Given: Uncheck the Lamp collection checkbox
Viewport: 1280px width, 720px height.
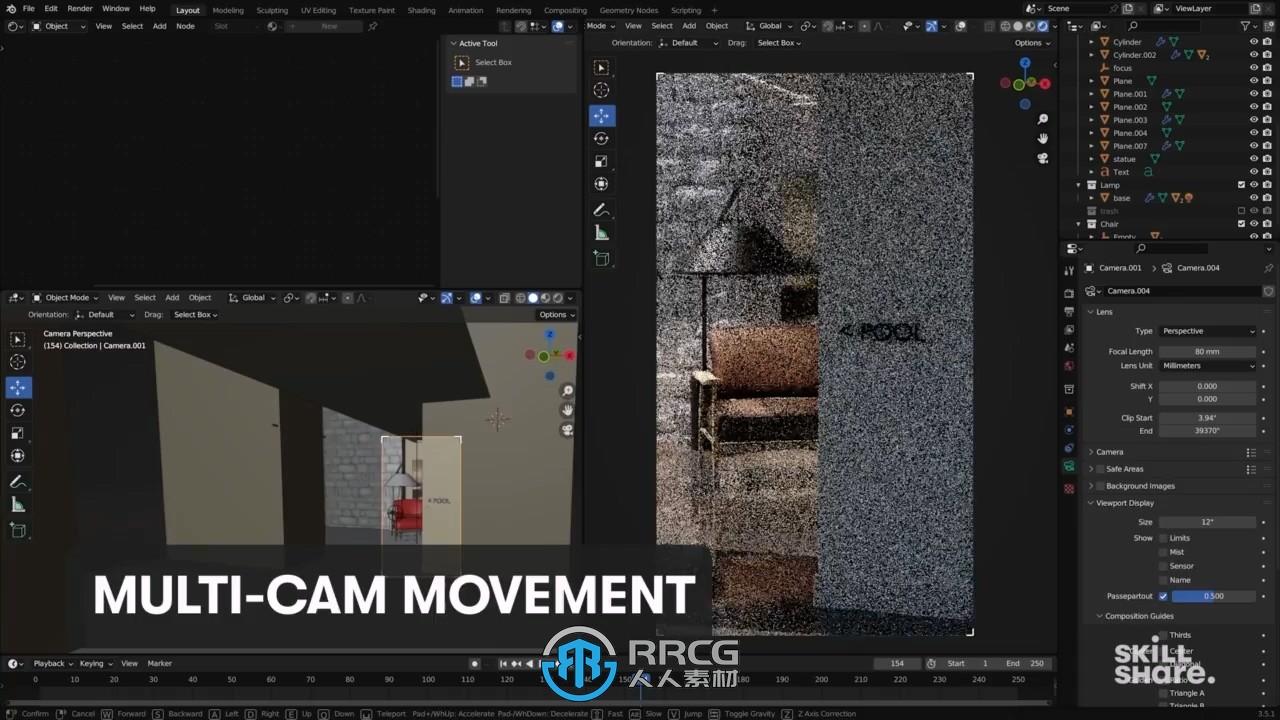Looking at the screenshot, I should point(1241,185).
